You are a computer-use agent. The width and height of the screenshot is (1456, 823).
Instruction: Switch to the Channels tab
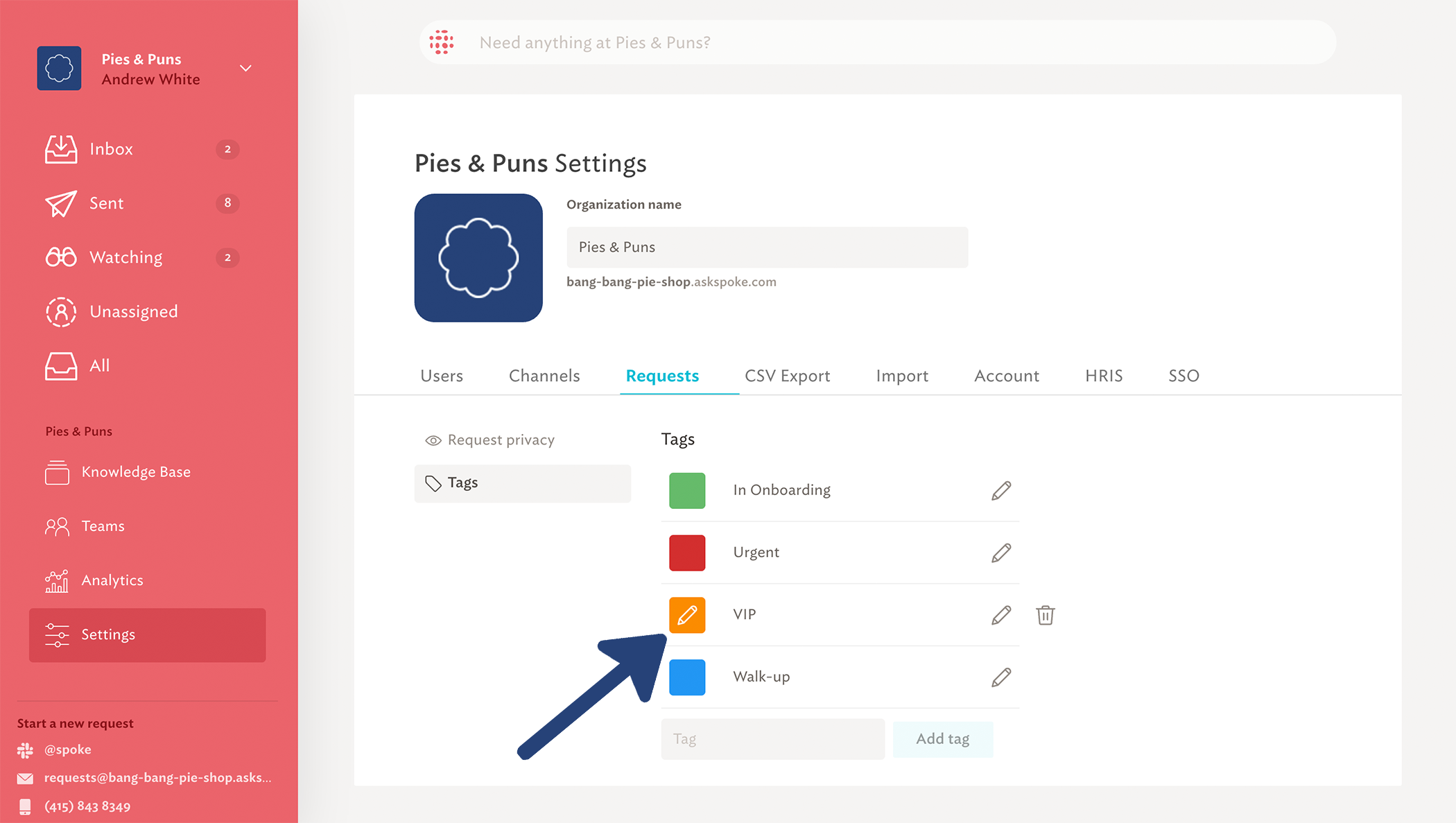coord(544,376)
